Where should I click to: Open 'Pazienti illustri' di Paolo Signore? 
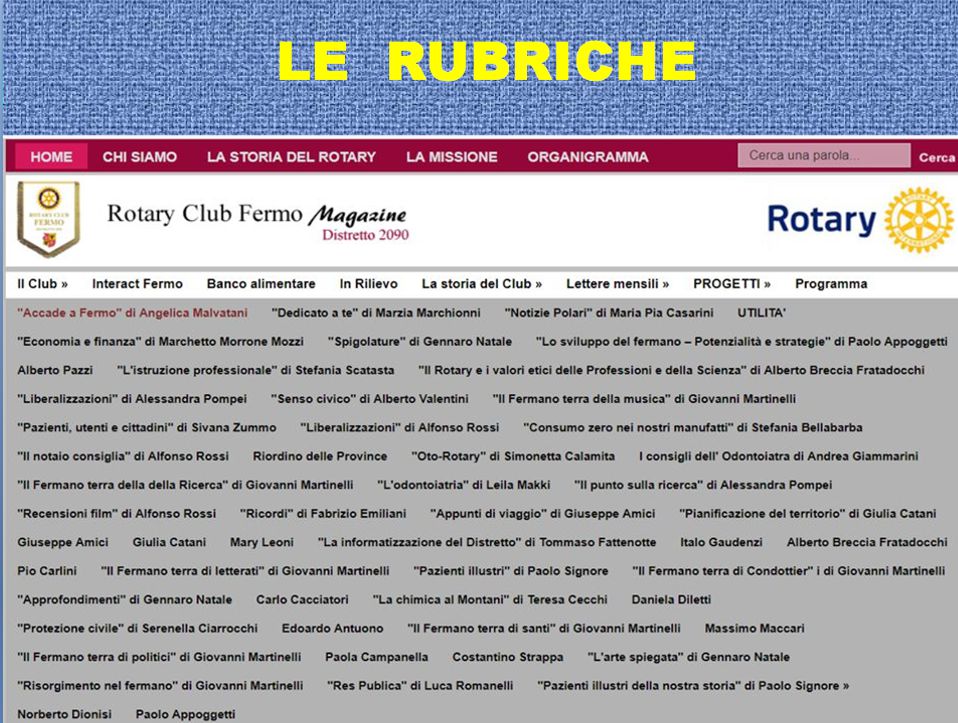click(511, 571)
